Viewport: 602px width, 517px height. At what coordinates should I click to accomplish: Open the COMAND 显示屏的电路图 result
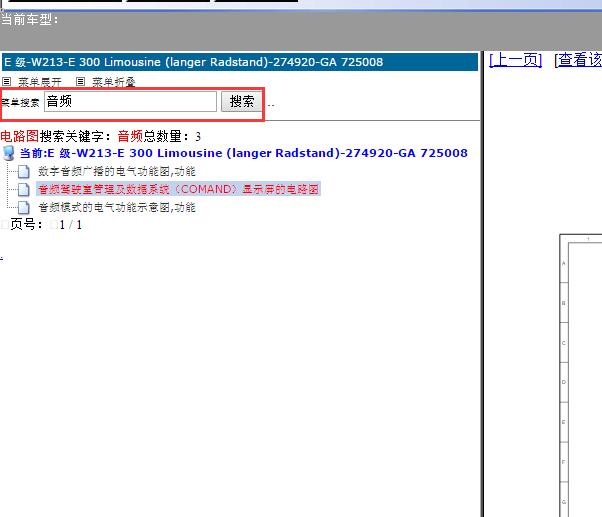179,189
